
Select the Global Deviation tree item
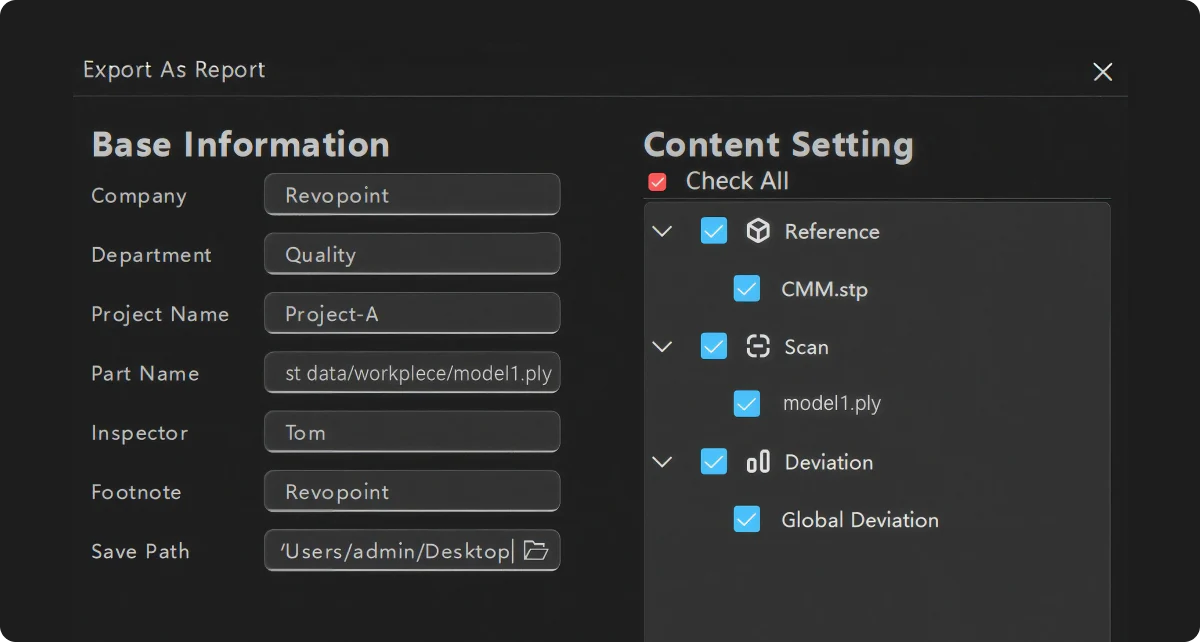859,520
